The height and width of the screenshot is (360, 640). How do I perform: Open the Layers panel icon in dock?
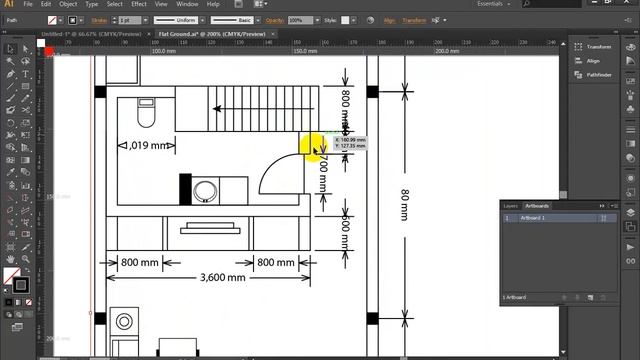click(631, 213)
